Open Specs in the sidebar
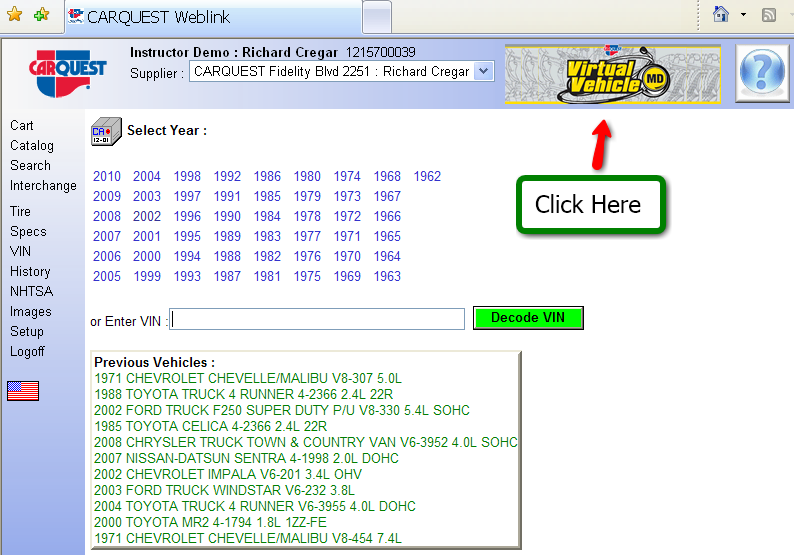This screenshot has width=794, height=555. pyautogui.click(x=28, y=231)
